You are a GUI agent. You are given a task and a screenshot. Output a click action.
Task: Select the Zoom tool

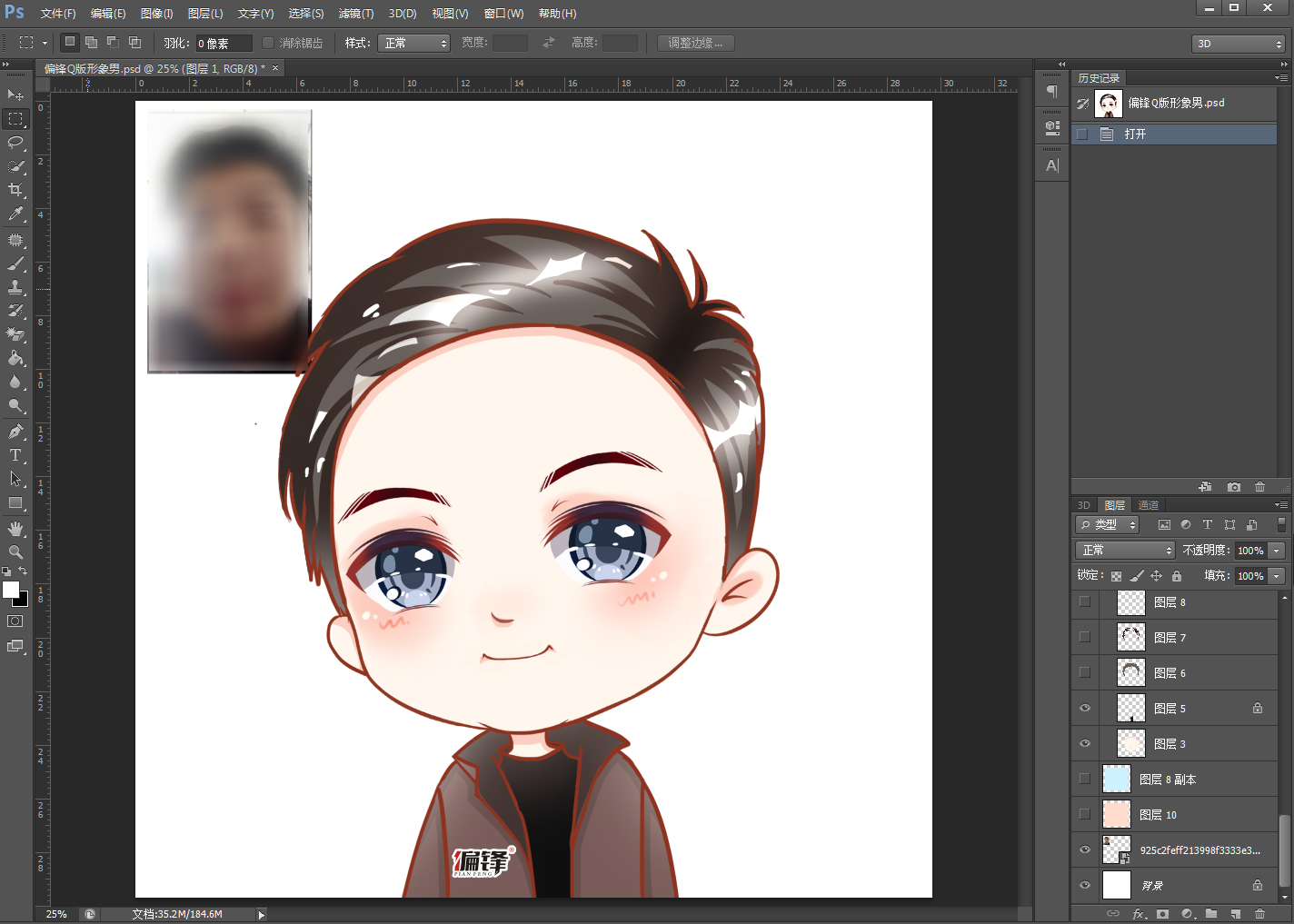(15, 552)
